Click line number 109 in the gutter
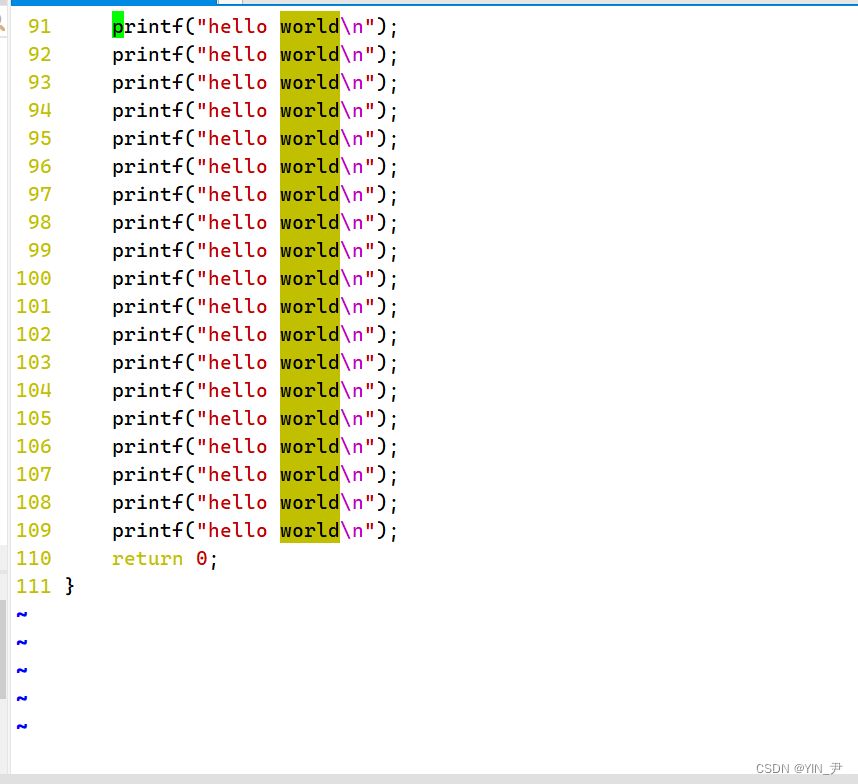 coord(33,530)
